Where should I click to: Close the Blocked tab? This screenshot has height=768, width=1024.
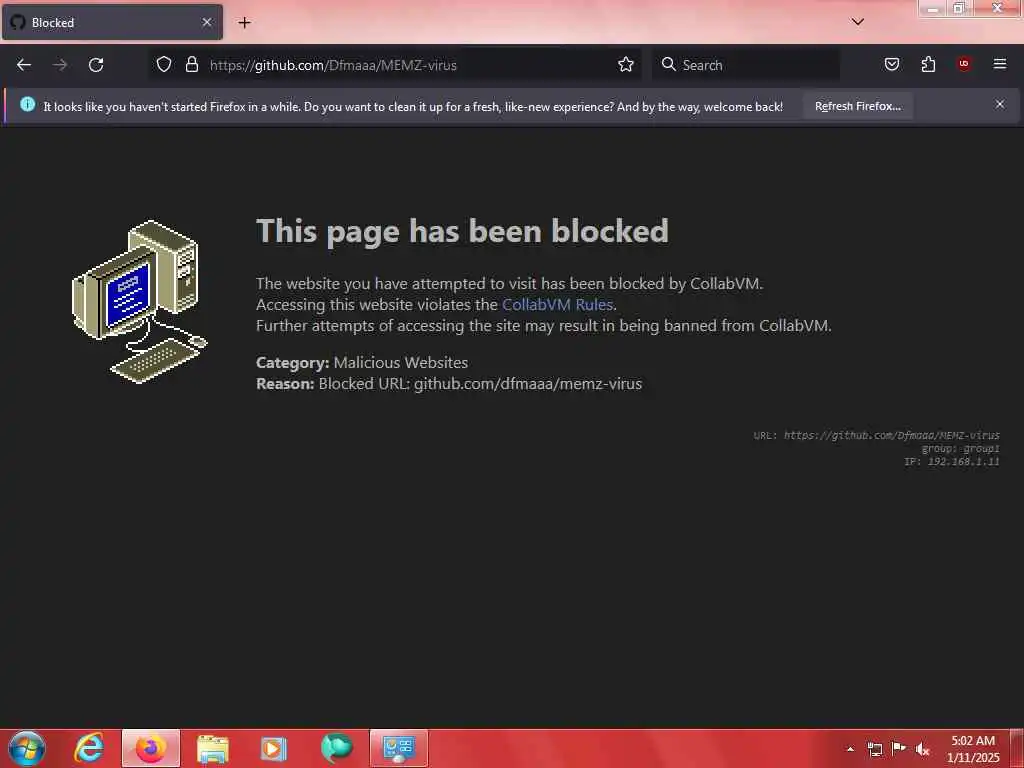point(207,22)
